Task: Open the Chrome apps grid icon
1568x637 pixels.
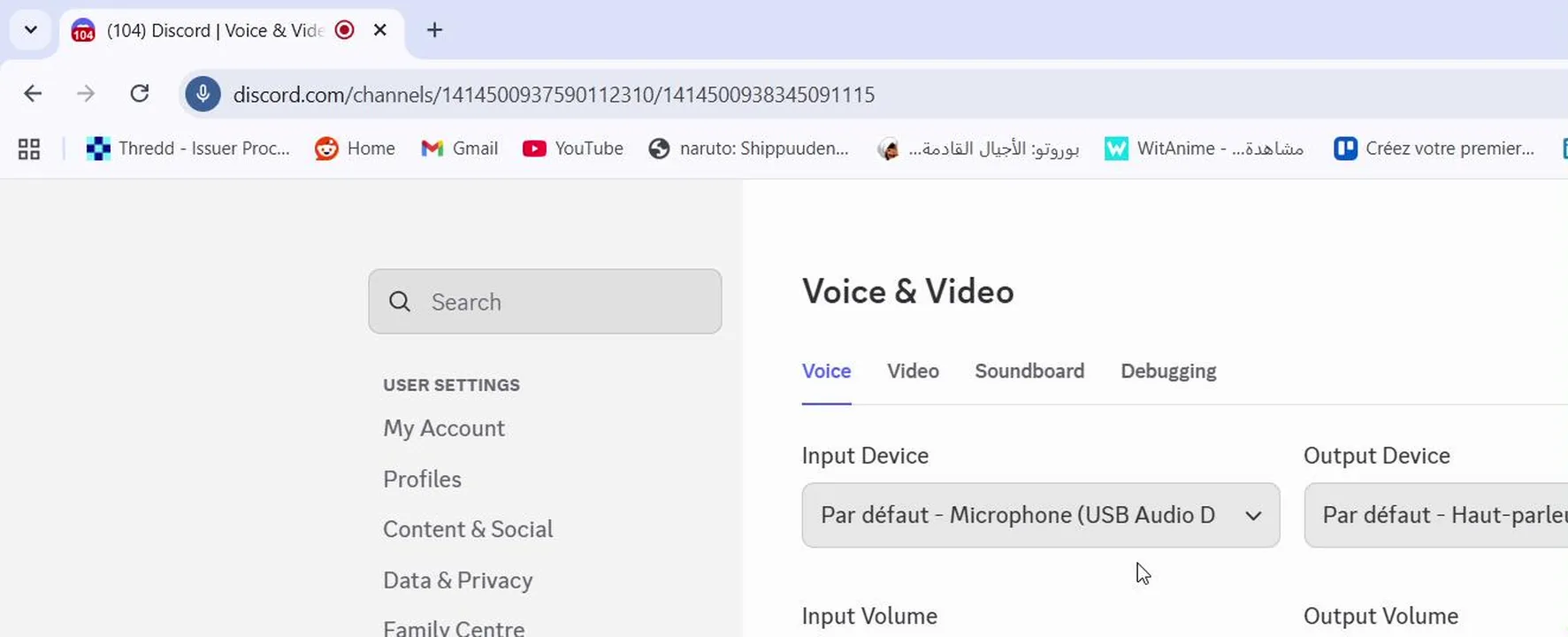Action: [x=29, y=149]
